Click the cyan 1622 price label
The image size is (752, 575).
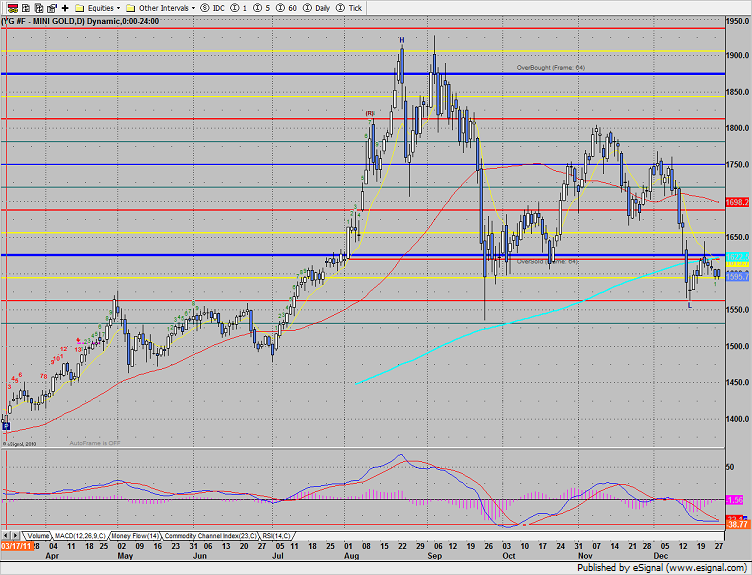(x=738, y=257)
